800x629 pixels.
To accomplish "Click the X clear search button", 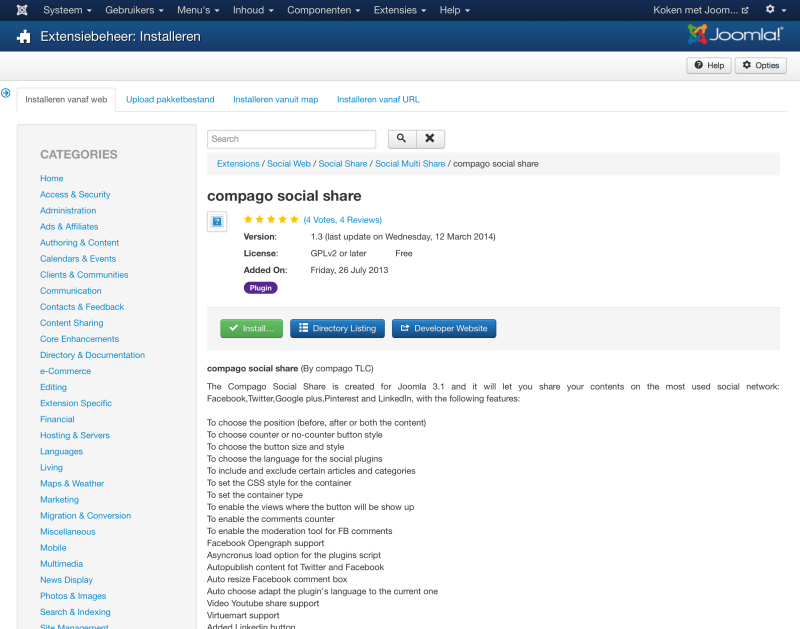I will tap(430, 139).
